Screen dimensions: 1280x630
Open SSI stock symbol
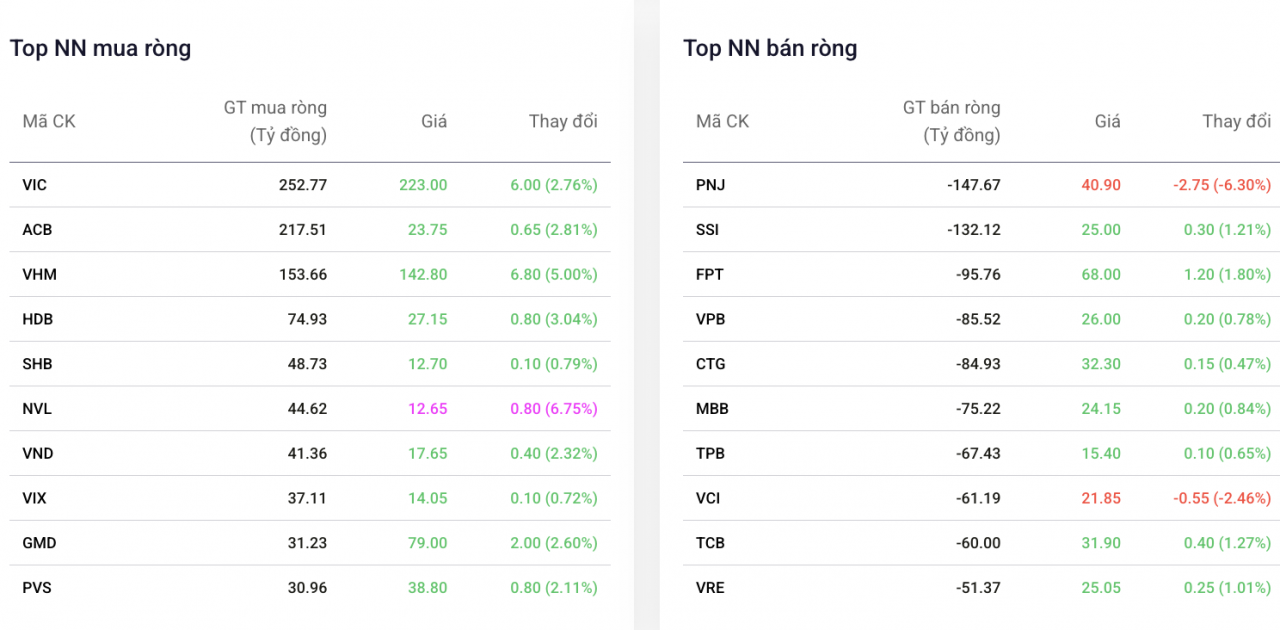(707, 230)
